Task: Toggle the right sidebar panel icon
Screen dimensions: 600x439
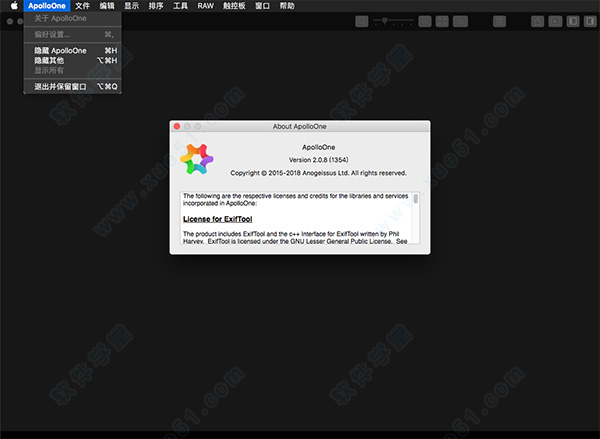Action: coord(590,21)
